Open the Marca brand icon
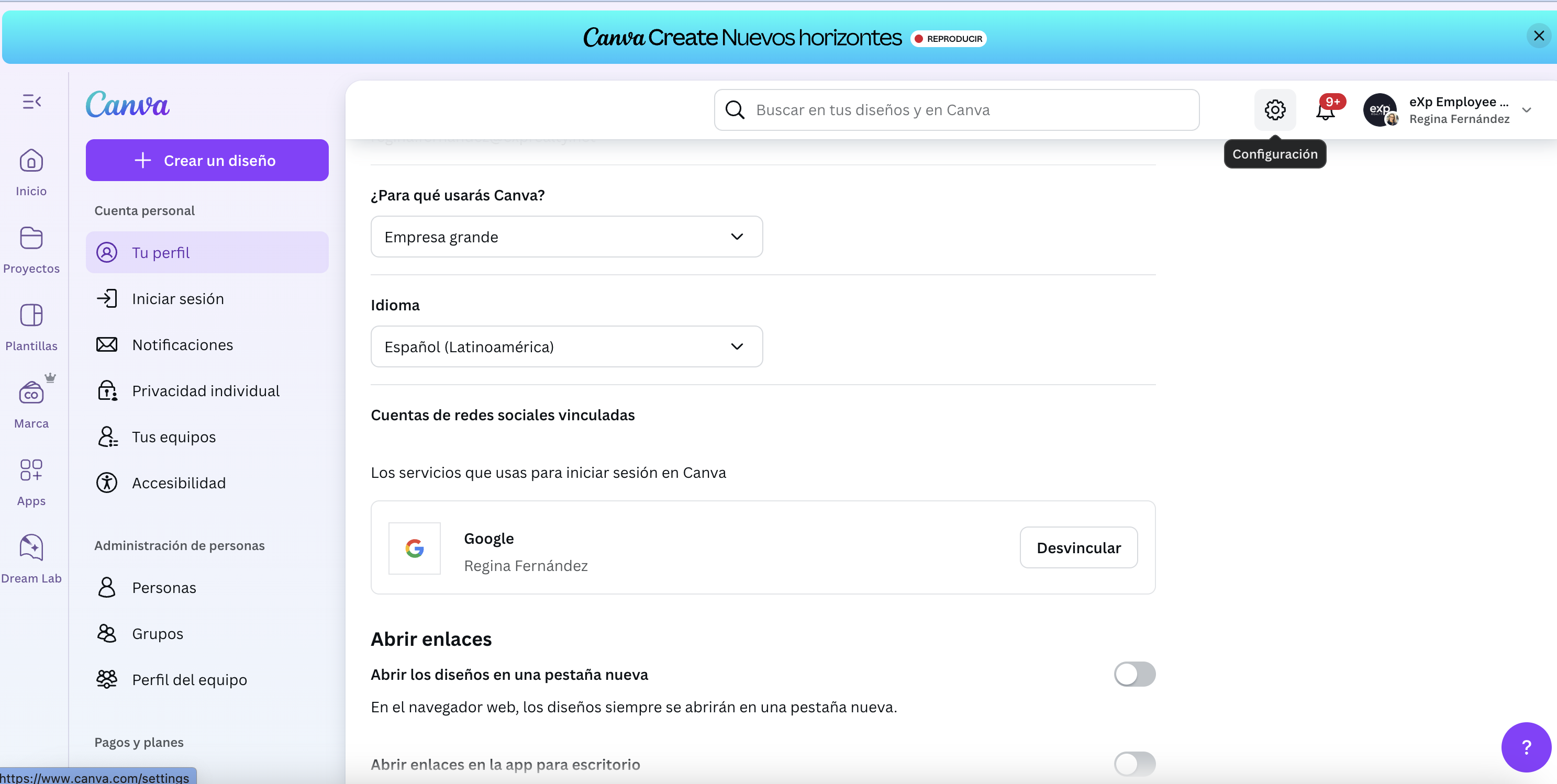Viewport: 1557px width, 784px height. (31, 394)
